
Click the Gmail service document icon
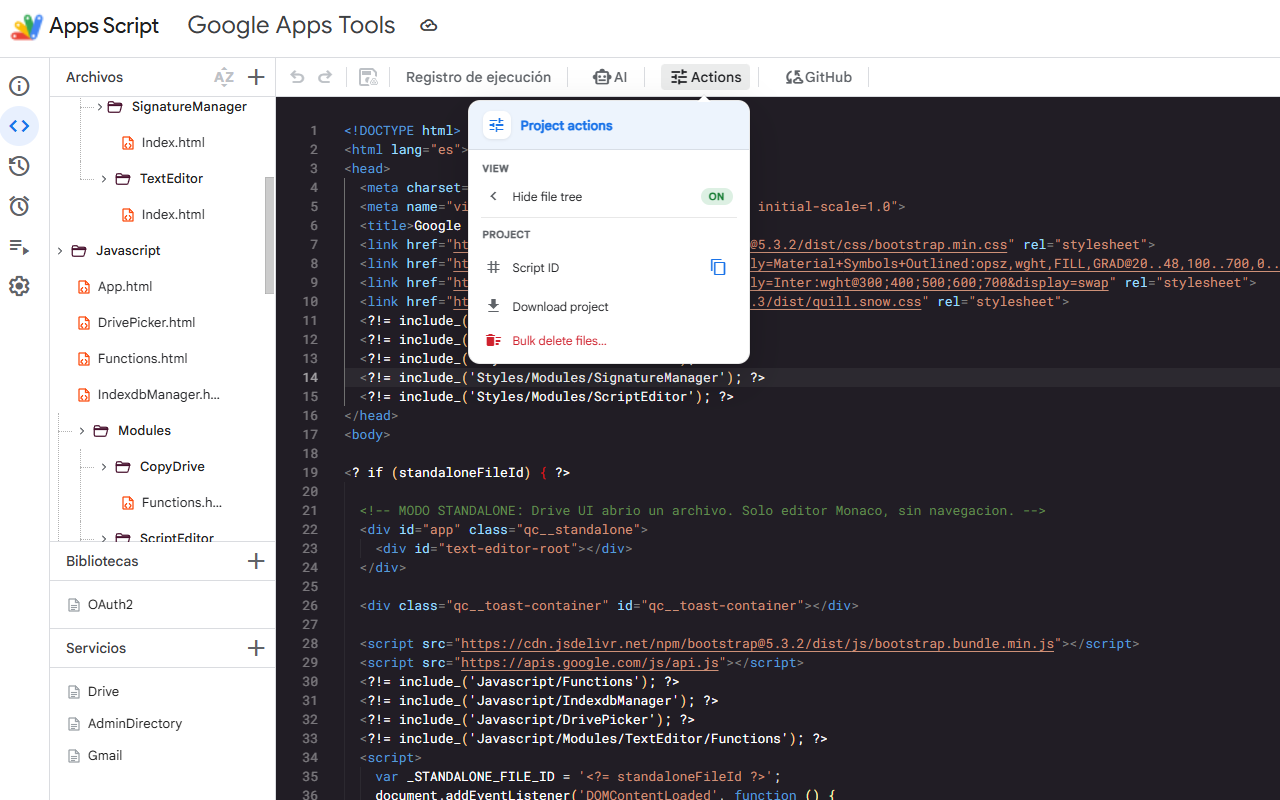73,756
